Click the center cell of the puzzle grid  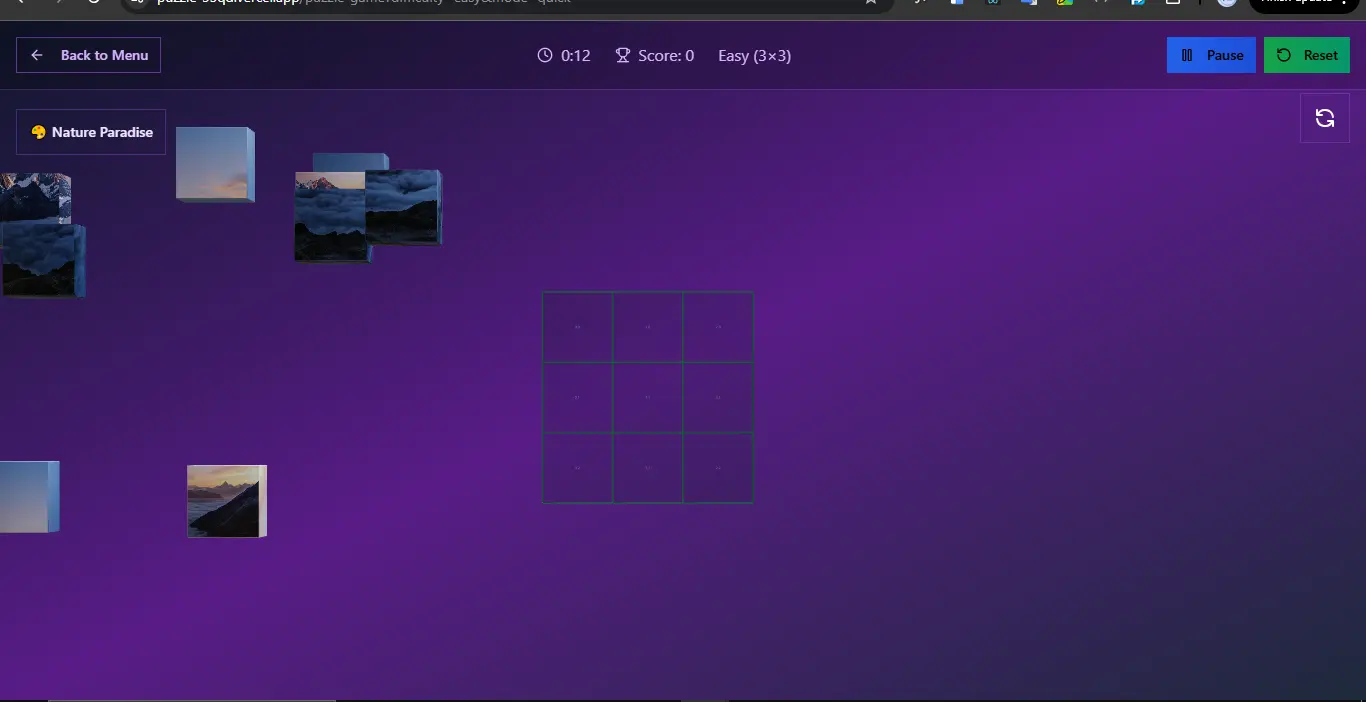tap(648, 397)
